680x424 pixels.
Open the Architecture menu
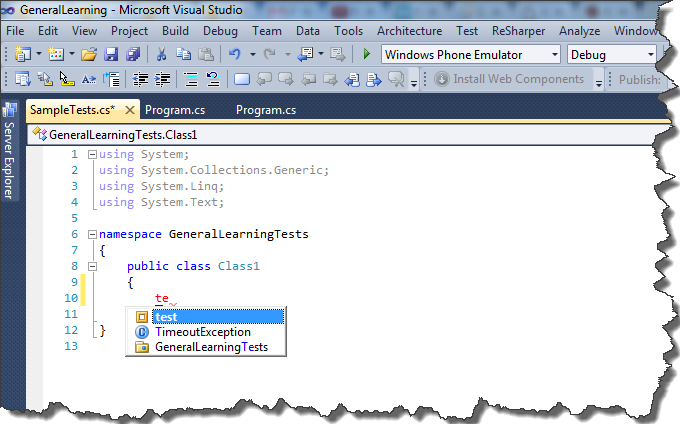(409, 31)
